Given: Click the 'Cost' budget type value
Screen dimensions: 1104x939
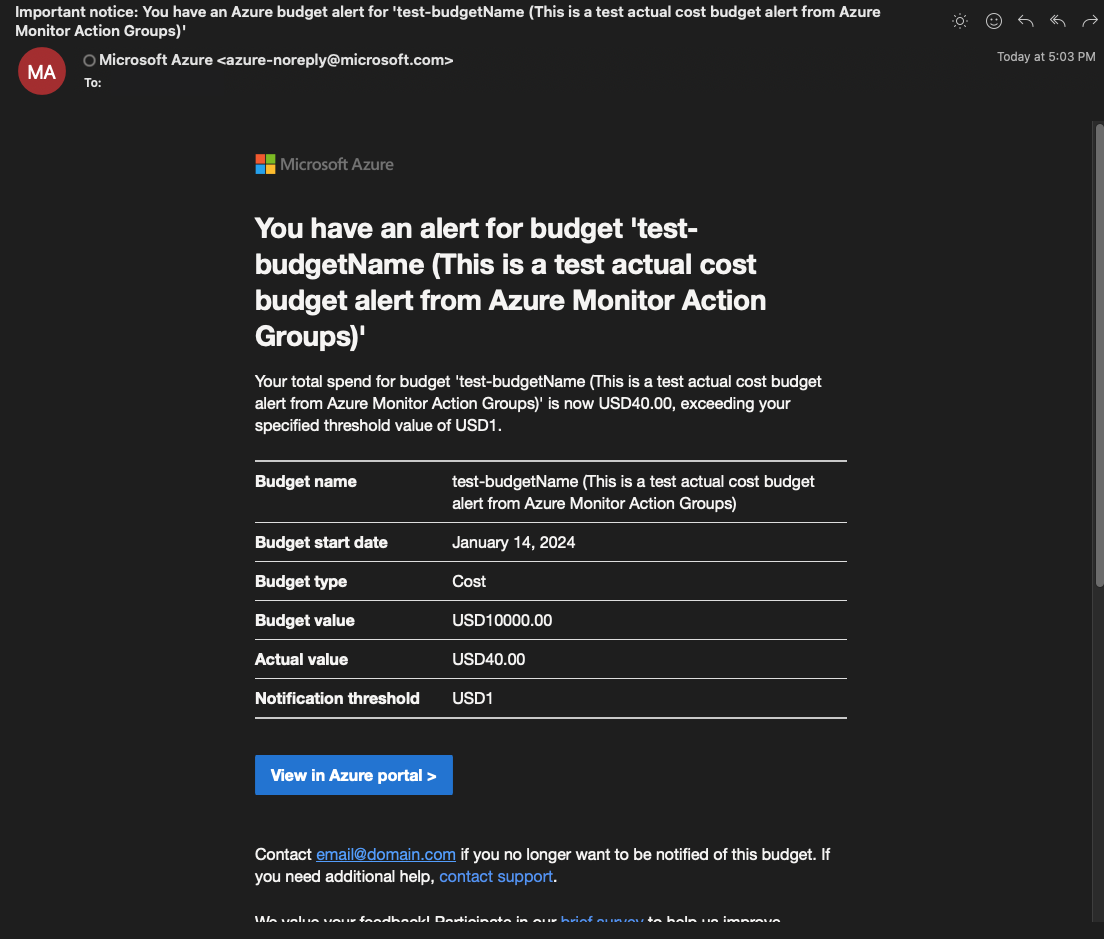Looking at the screenshot, I should point(469,581).
